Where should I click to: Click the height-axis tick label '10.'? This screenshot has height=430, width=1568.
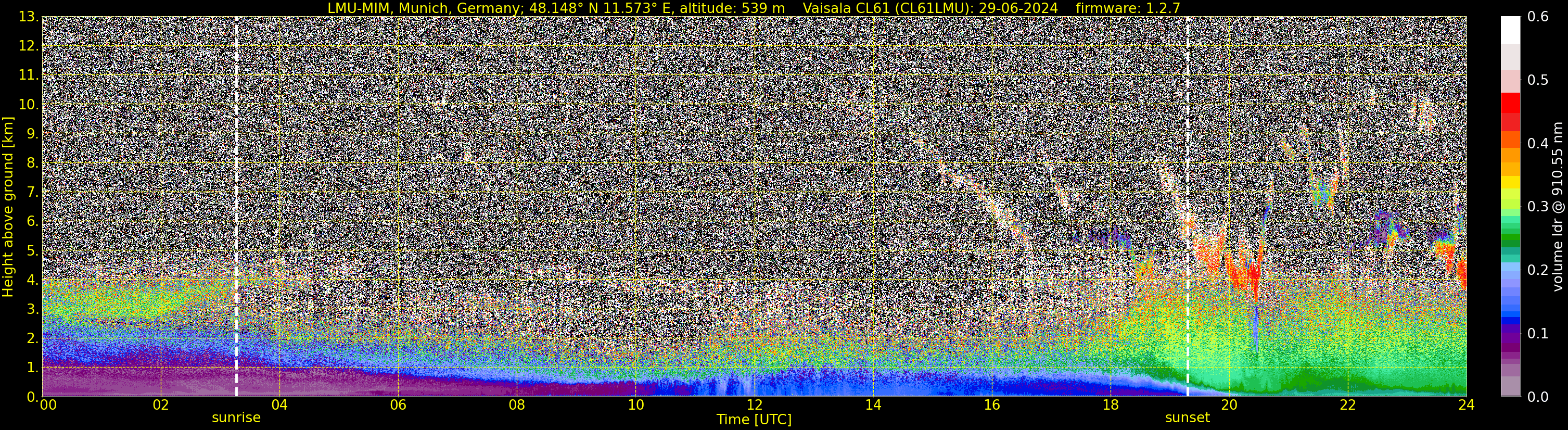[29, 105]
